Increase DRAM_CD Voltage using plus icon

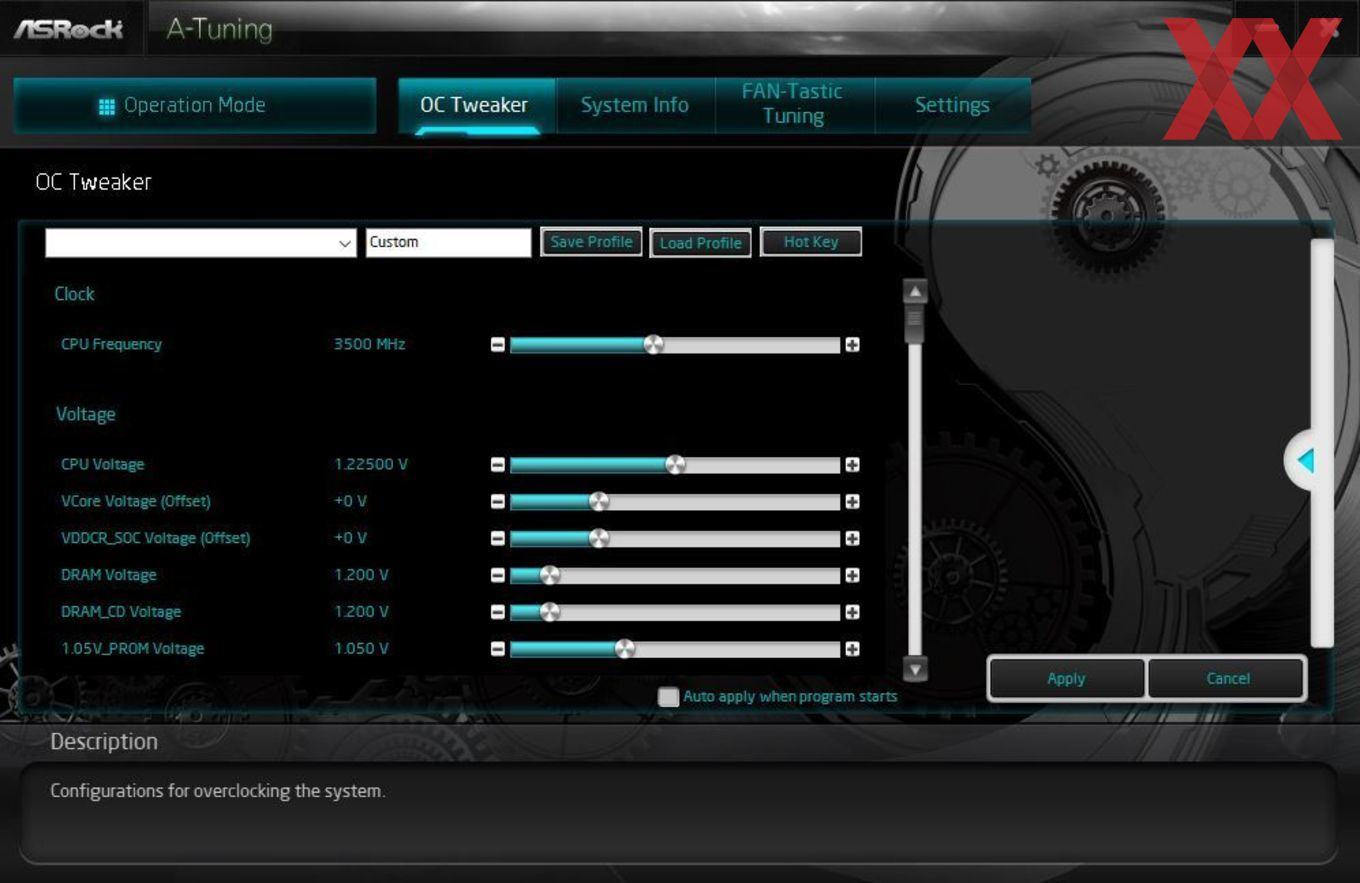click(852, 612)
